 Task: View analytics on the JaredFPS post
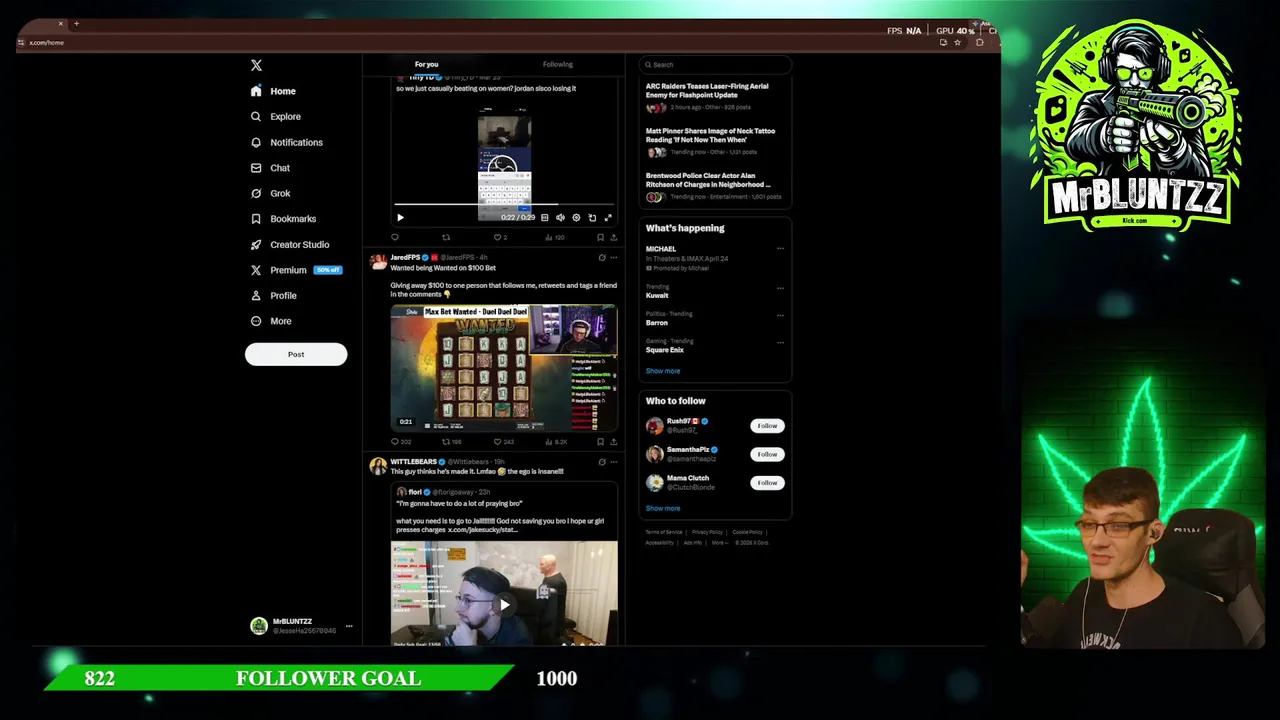pos(556,442)
